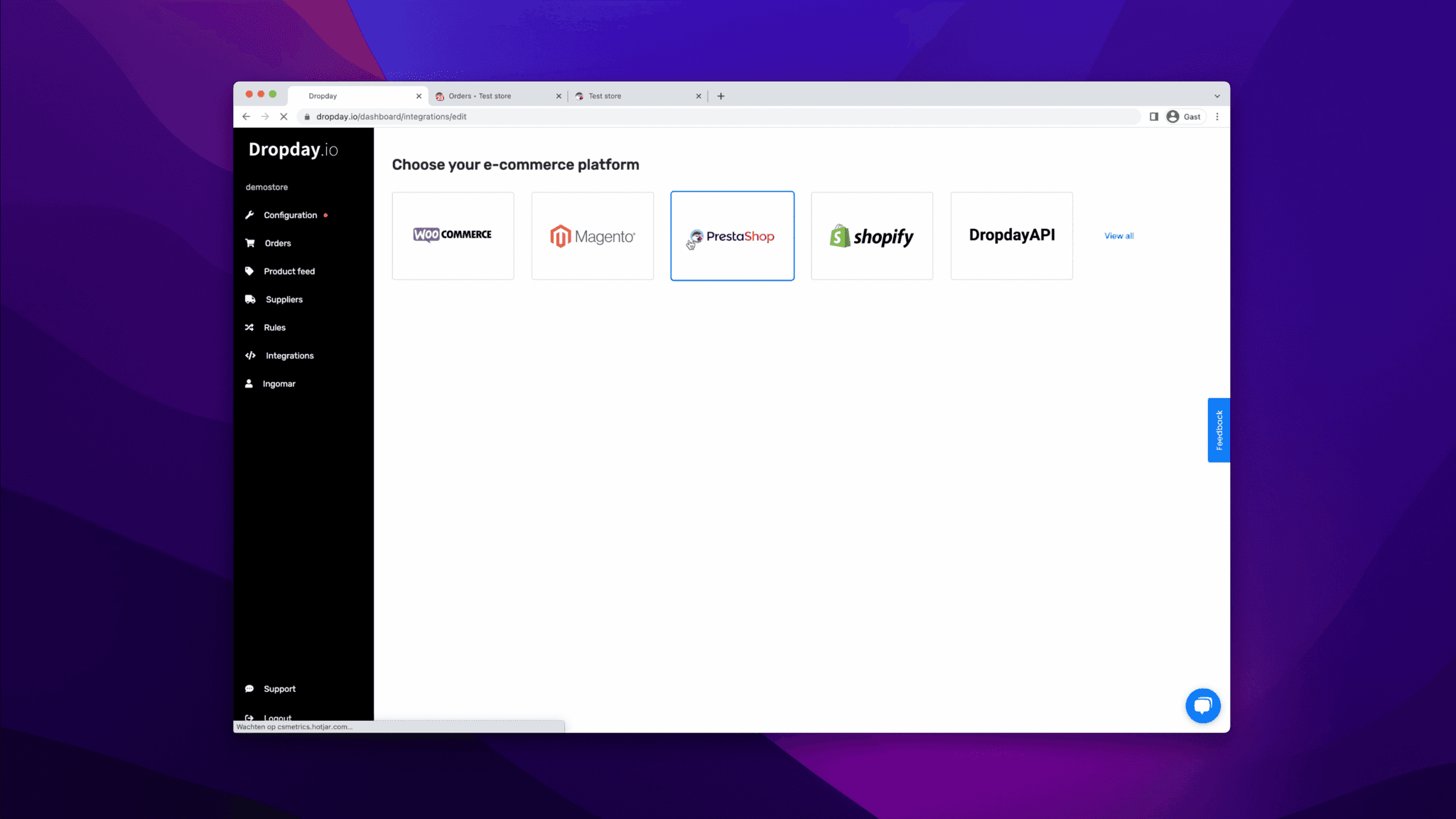This screenshot has width=1456, height=819.
Task: Pick the PrestaShop platform card
Action: 732,235
